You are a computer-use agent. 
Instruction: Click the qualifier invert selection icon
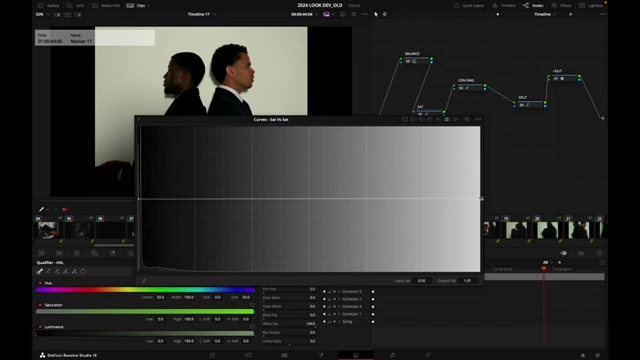click(x=83, y=271)
